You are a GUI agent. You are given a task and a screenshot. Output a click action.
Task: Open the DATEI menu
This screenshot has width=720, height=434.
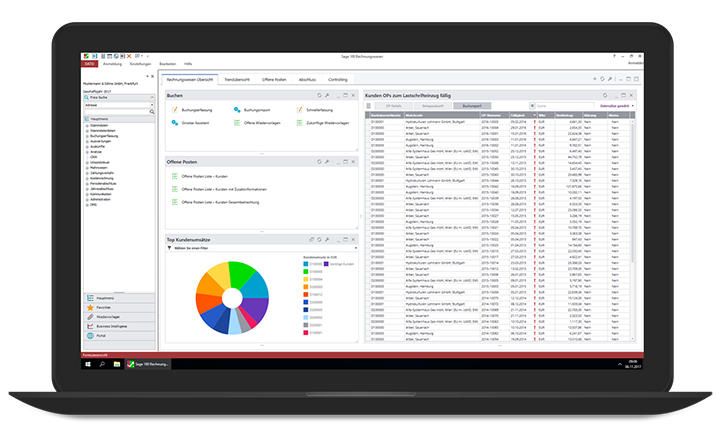(90, 64)
